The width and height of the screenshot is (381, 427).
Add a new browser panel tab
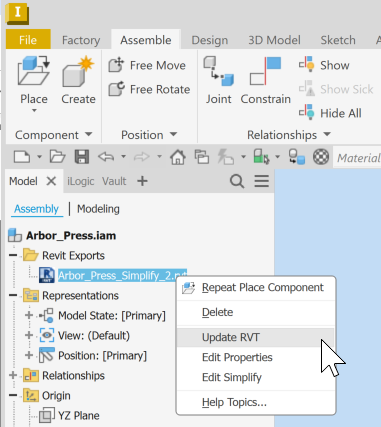[142, 181]
